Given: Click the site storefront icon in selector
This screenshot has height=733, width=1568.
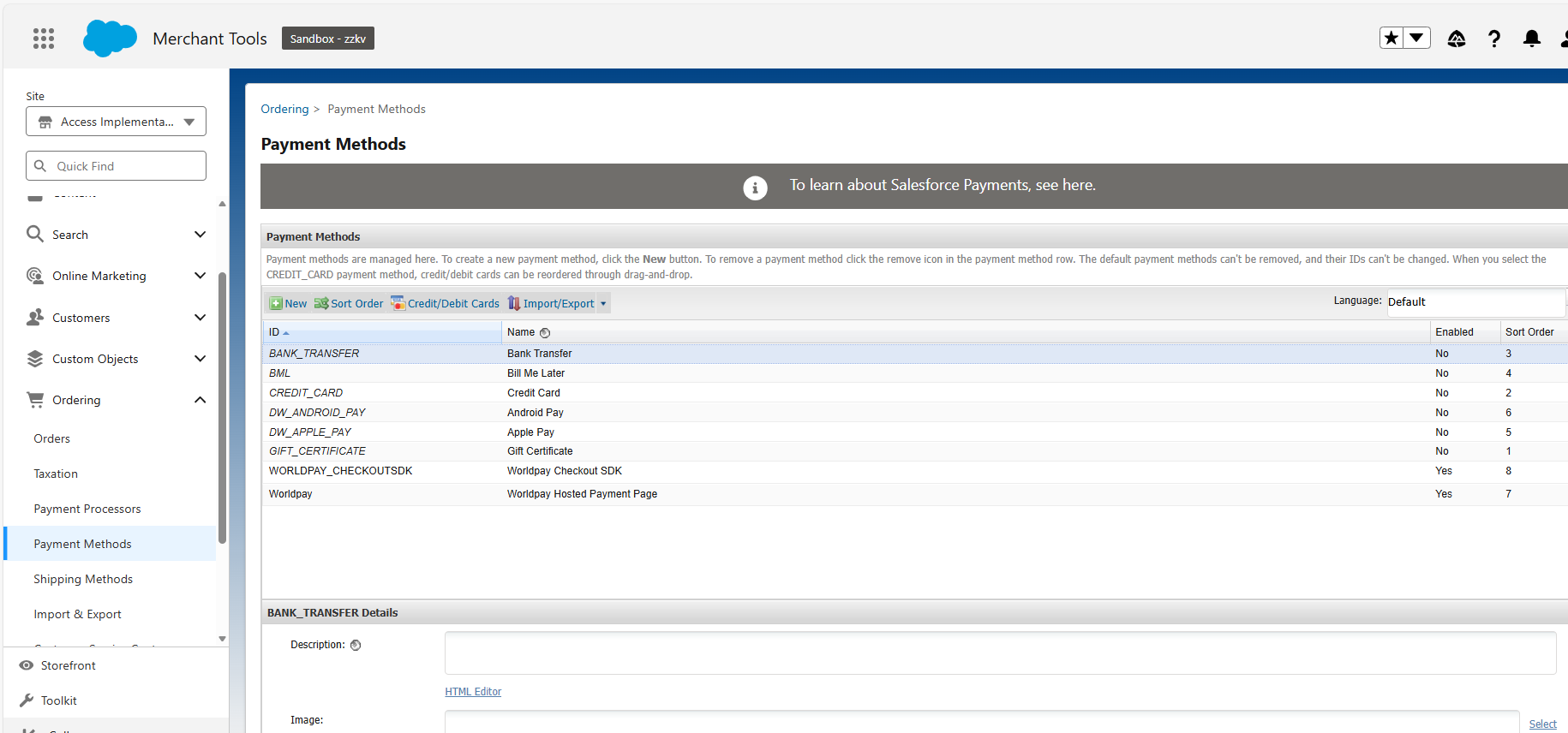Looking at the screenshot, I should click(x=45, y=122).
